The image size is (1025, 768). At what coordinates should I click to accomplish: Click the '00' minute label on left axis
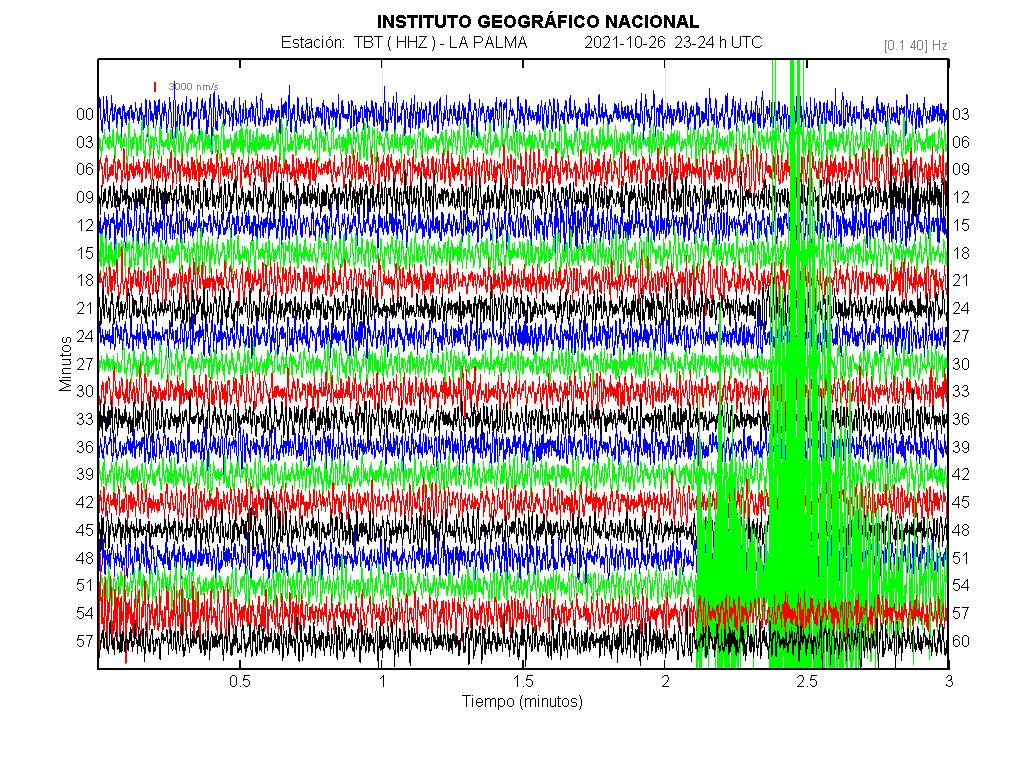(x=85, y=114)
